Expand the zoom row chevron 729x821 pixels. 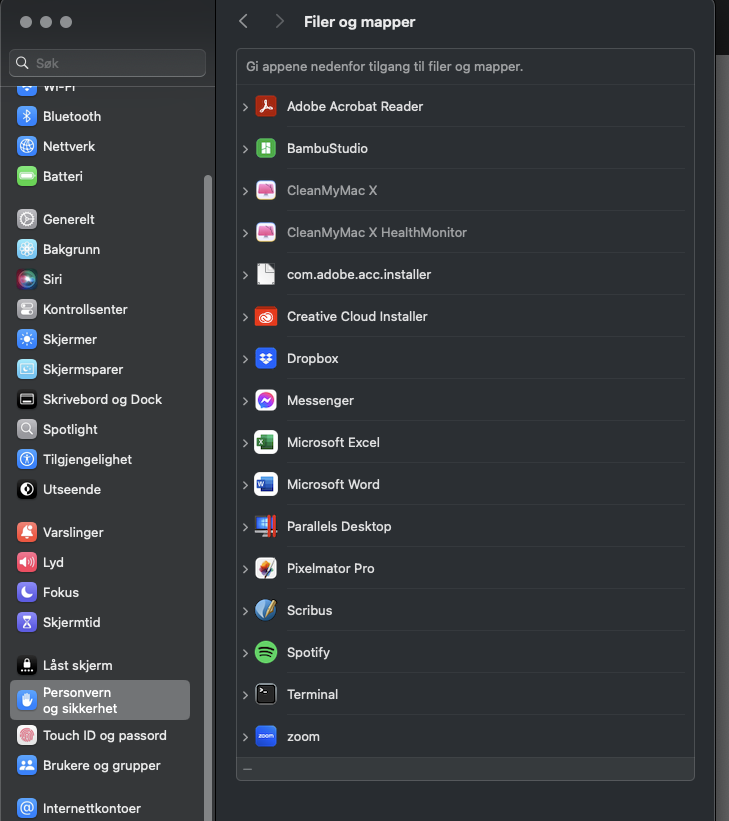[x=245, y=737]
